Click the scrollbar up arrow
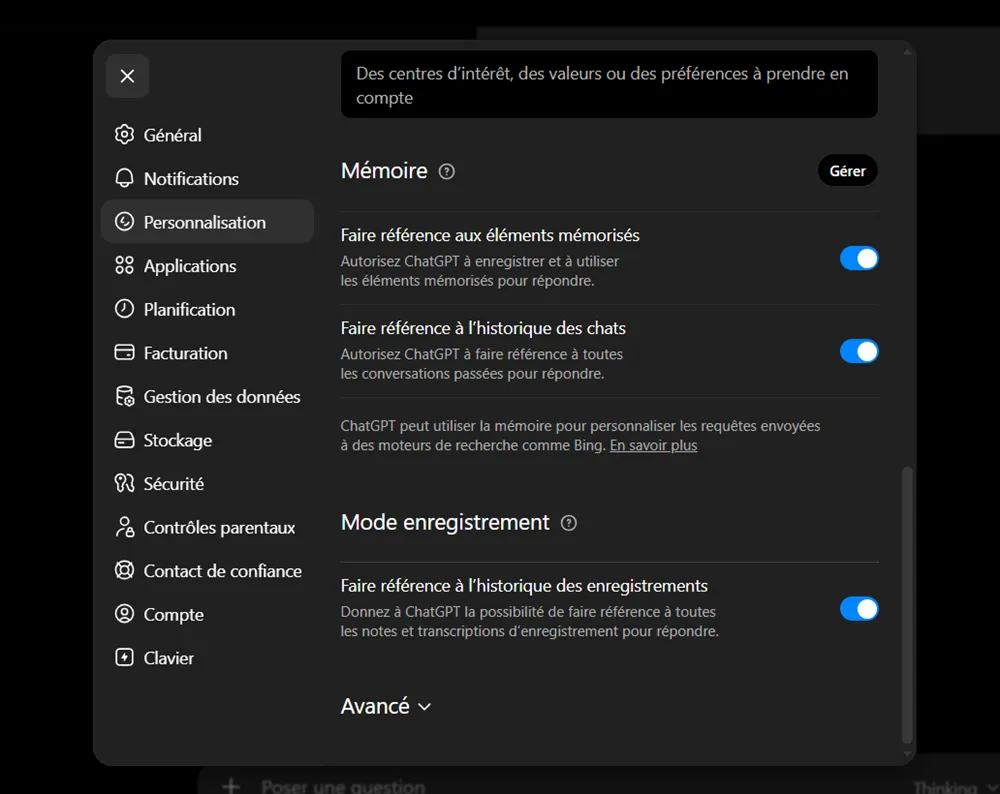Viewport: 1000px width, 794px height. [907, 52]
